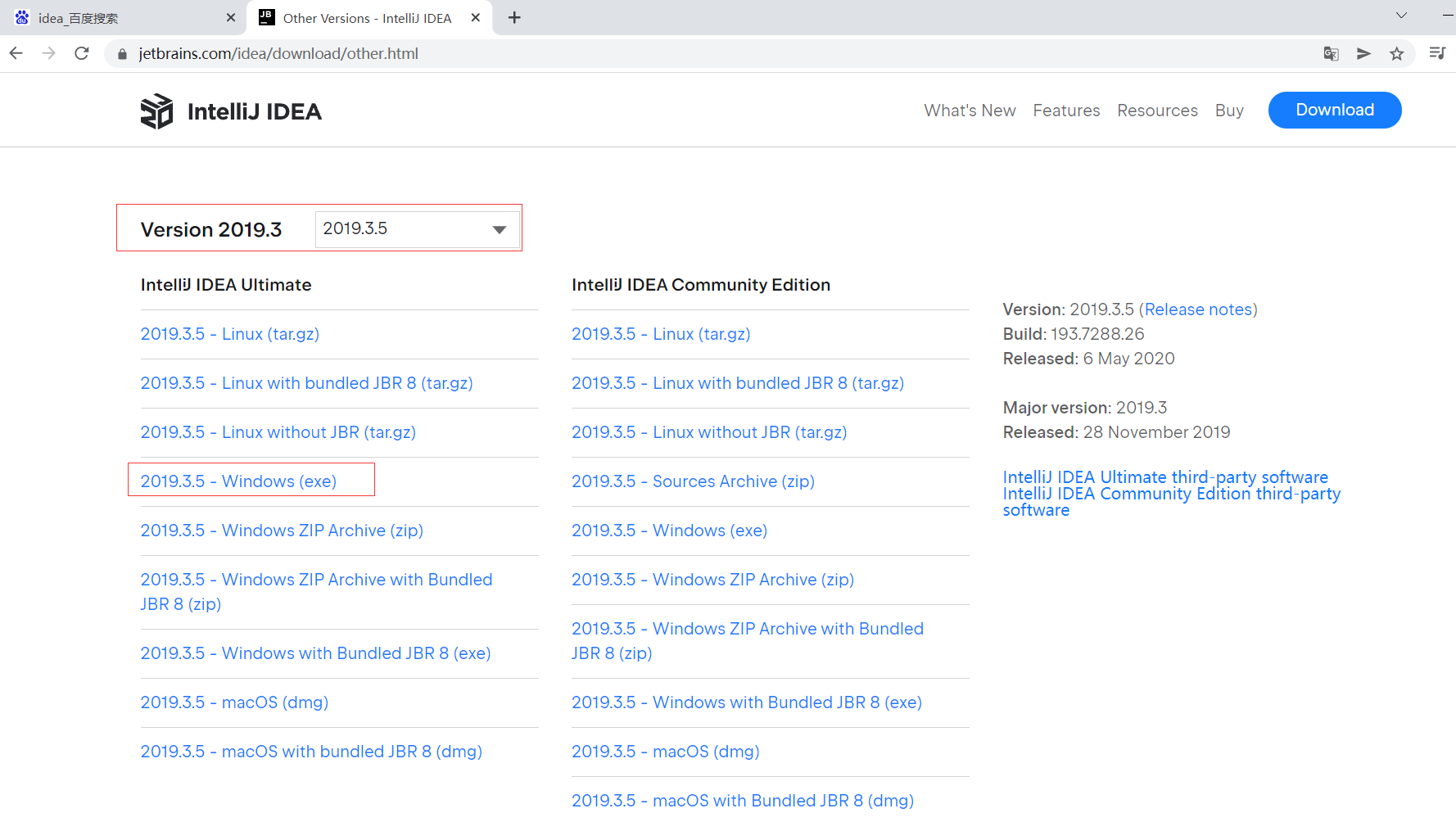Download Ultimate Windows with Bundled JBR 8 (exe)
This screenshot has height=831, width=1456.
coord(315,653)
